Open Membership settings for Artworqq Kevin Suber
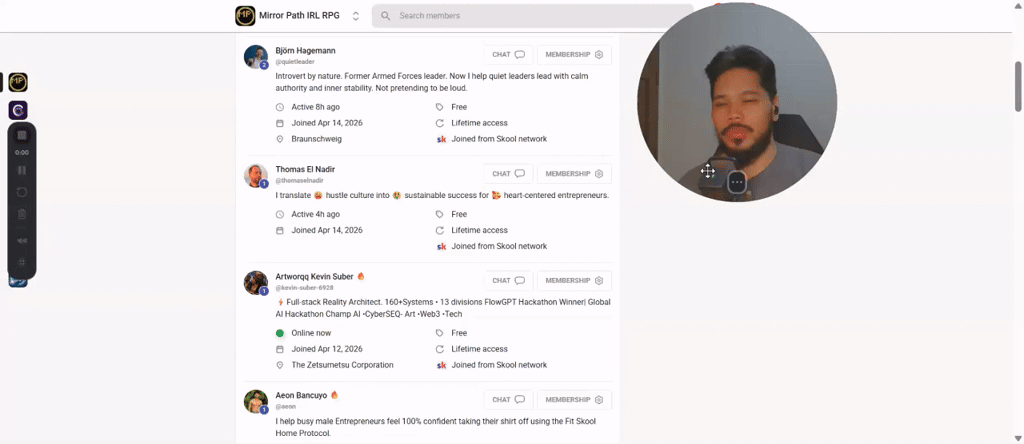The image size is (1024, 444). coord(574,280)
